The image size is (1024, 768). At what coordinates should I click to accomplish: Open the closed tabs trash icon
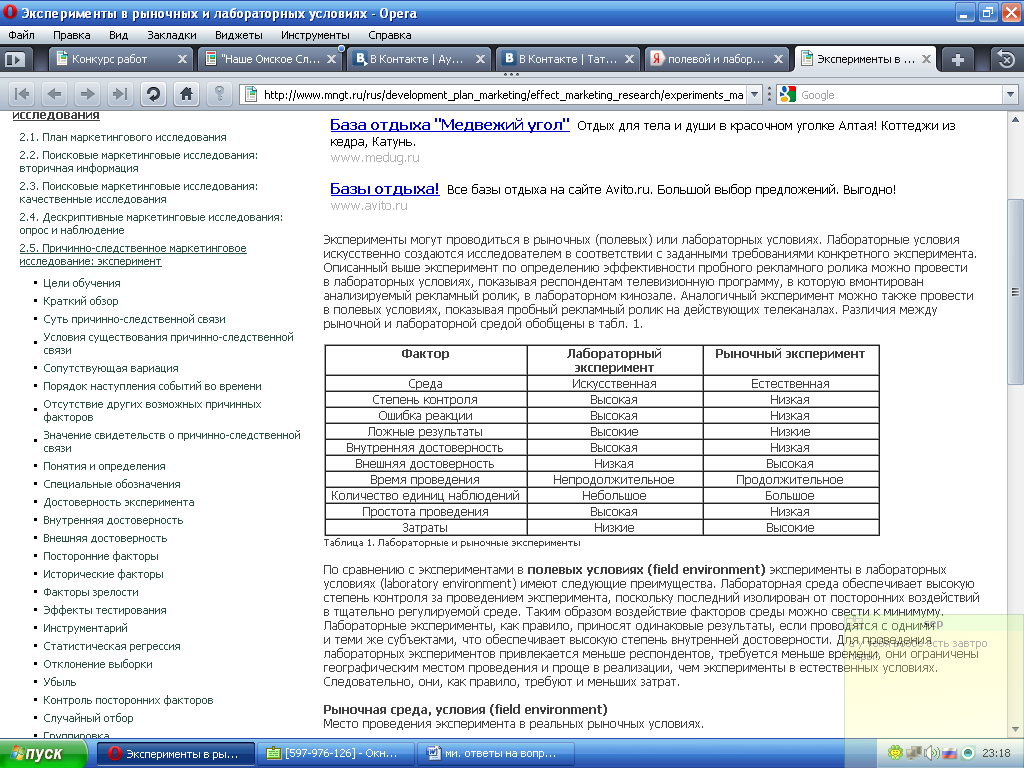pos(1006,59)
